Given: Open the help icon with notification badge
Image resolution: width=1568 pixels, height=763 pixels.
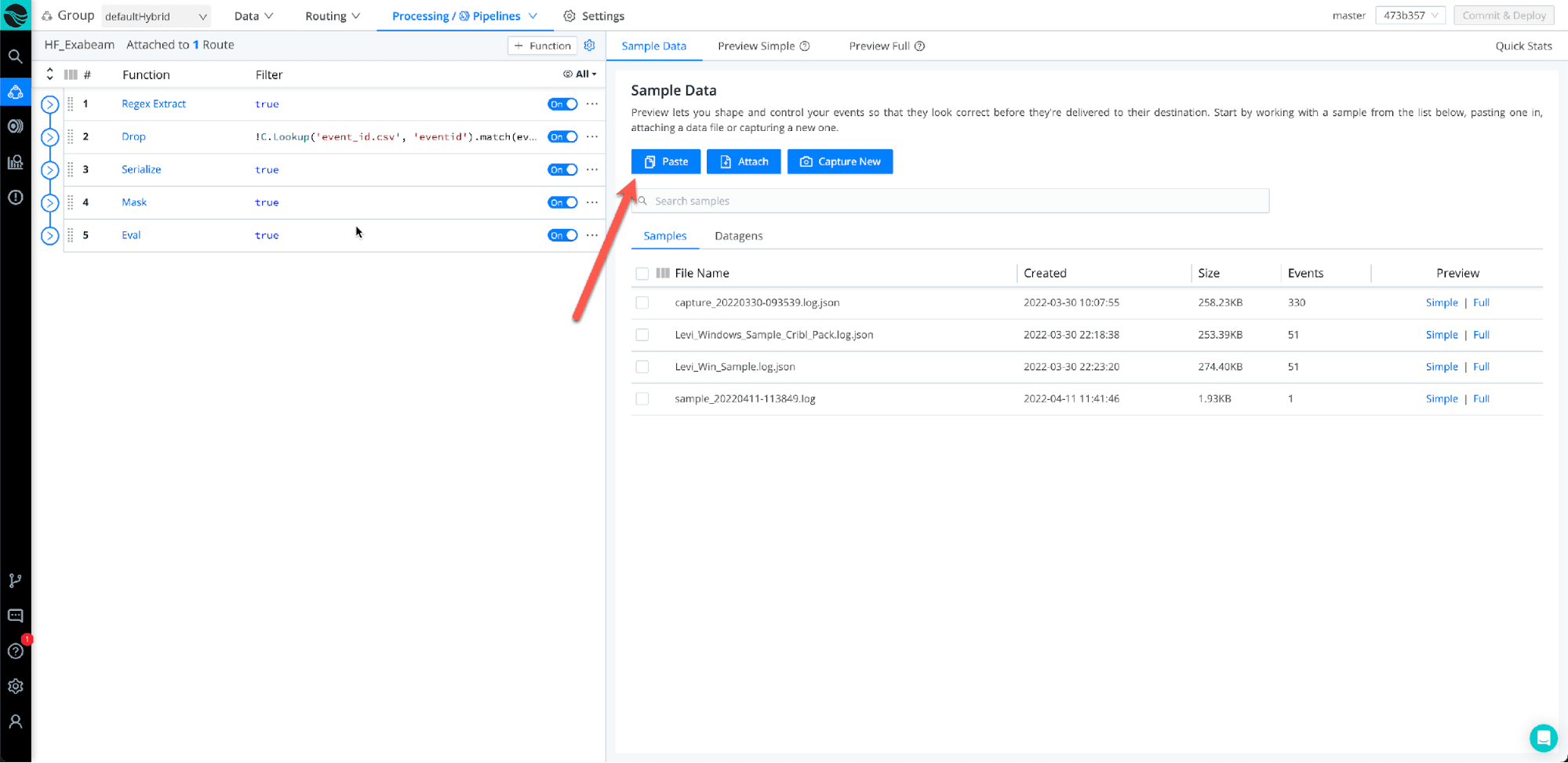Looking at the screenshot, I should 15,651.
